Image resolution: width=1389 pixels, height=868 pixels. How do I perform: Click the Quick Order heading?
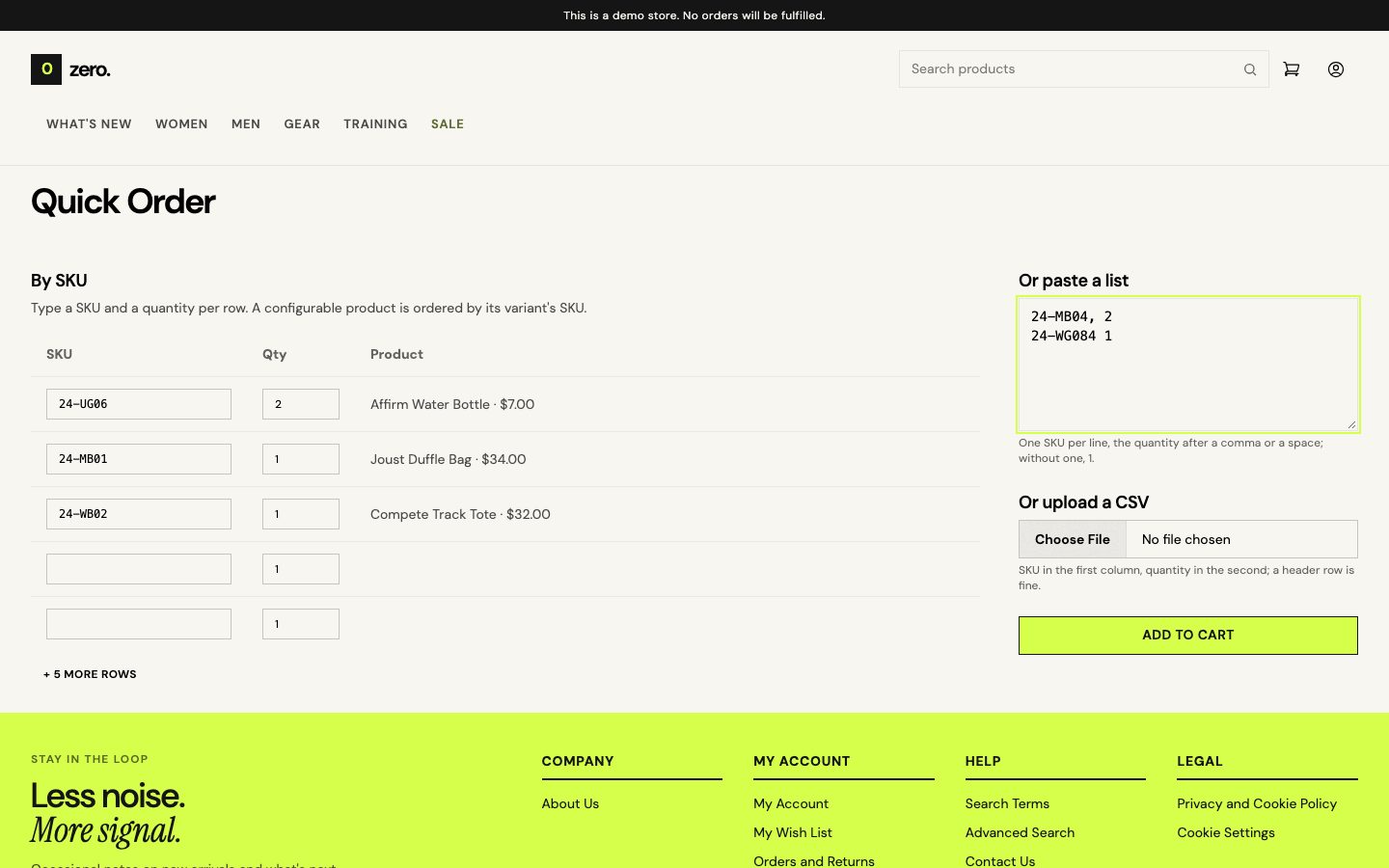pos(123,202)
